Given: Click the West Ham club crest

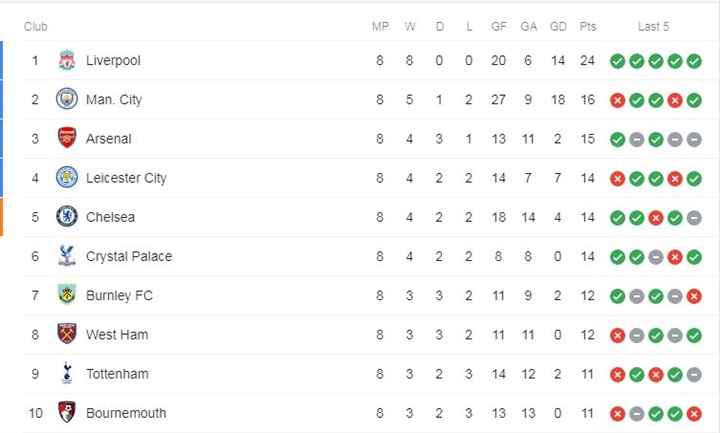Looking at the screenshot, I should pos(67,334).
